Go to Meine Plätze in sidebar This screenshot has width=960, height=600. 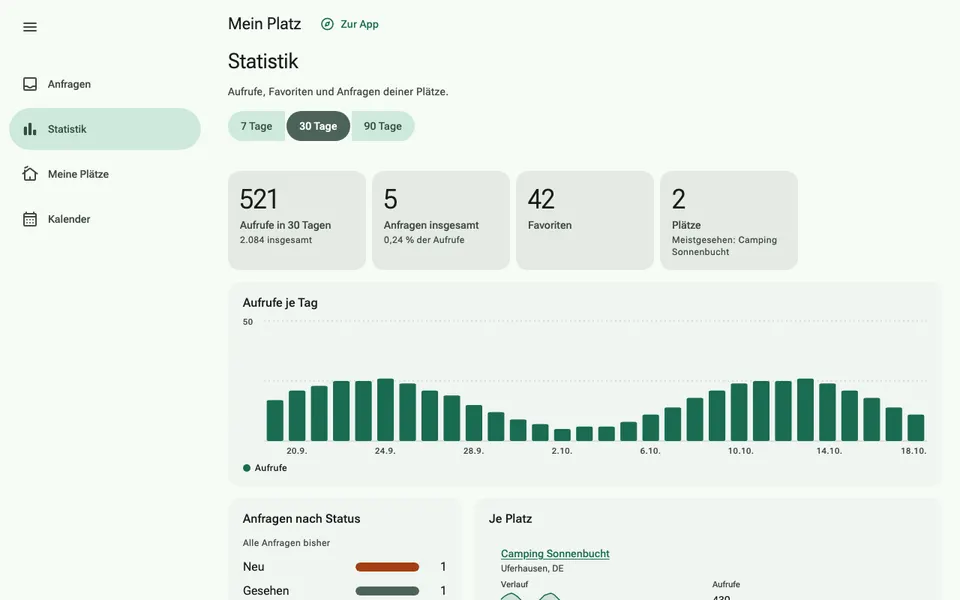(105, 174)
